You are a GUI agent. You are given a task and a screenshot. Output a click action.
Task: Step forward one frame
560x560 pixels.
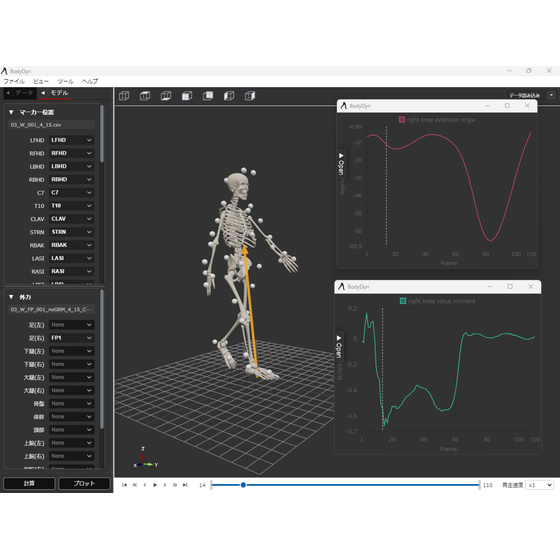pyautogui.click(x=165, y=485)
